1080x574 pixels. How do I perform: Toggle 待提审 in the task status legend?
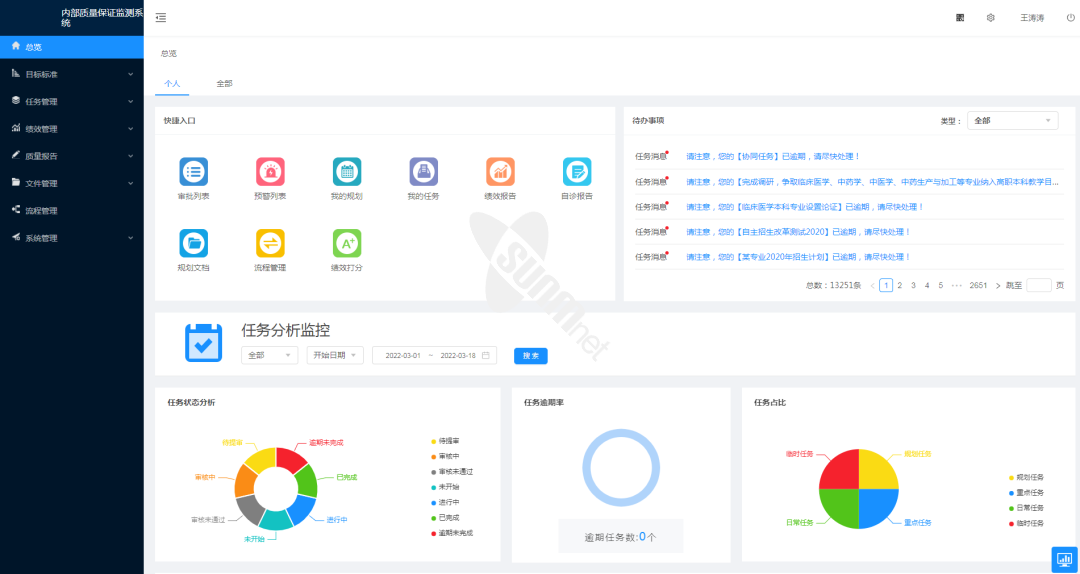tap(447, 441)
